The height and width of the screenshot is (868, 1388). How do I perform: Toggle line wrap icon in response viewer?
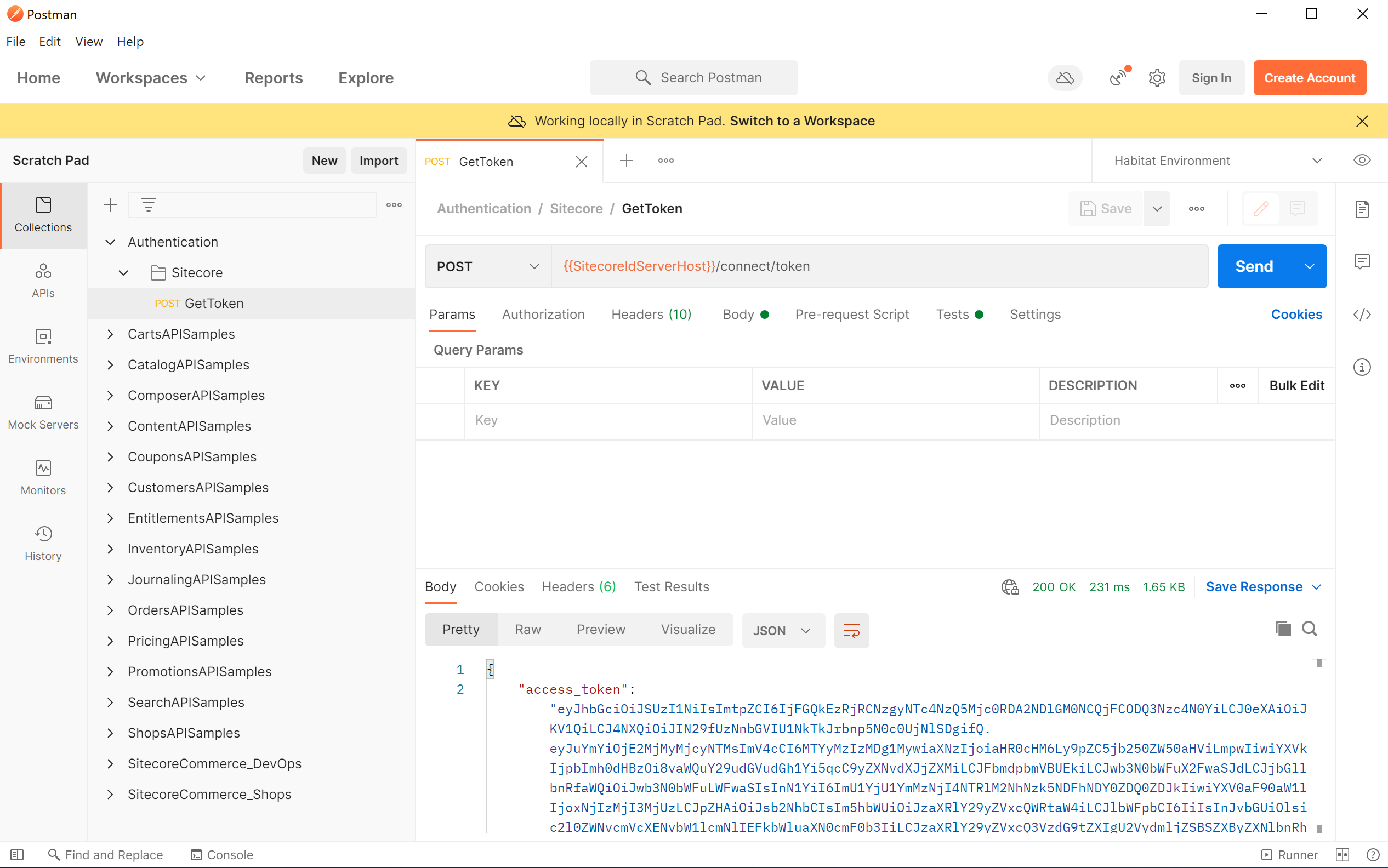[851, 630]
